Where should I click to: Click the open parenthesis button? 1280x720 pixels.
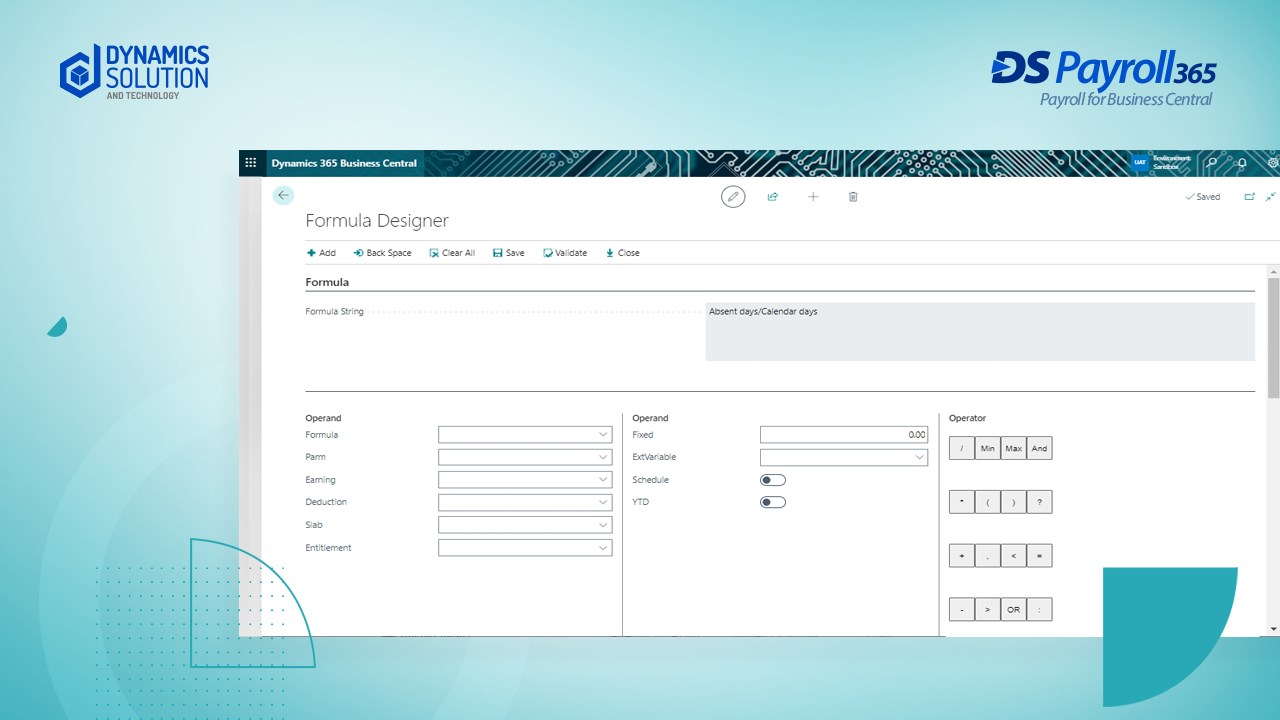(987, 502)
